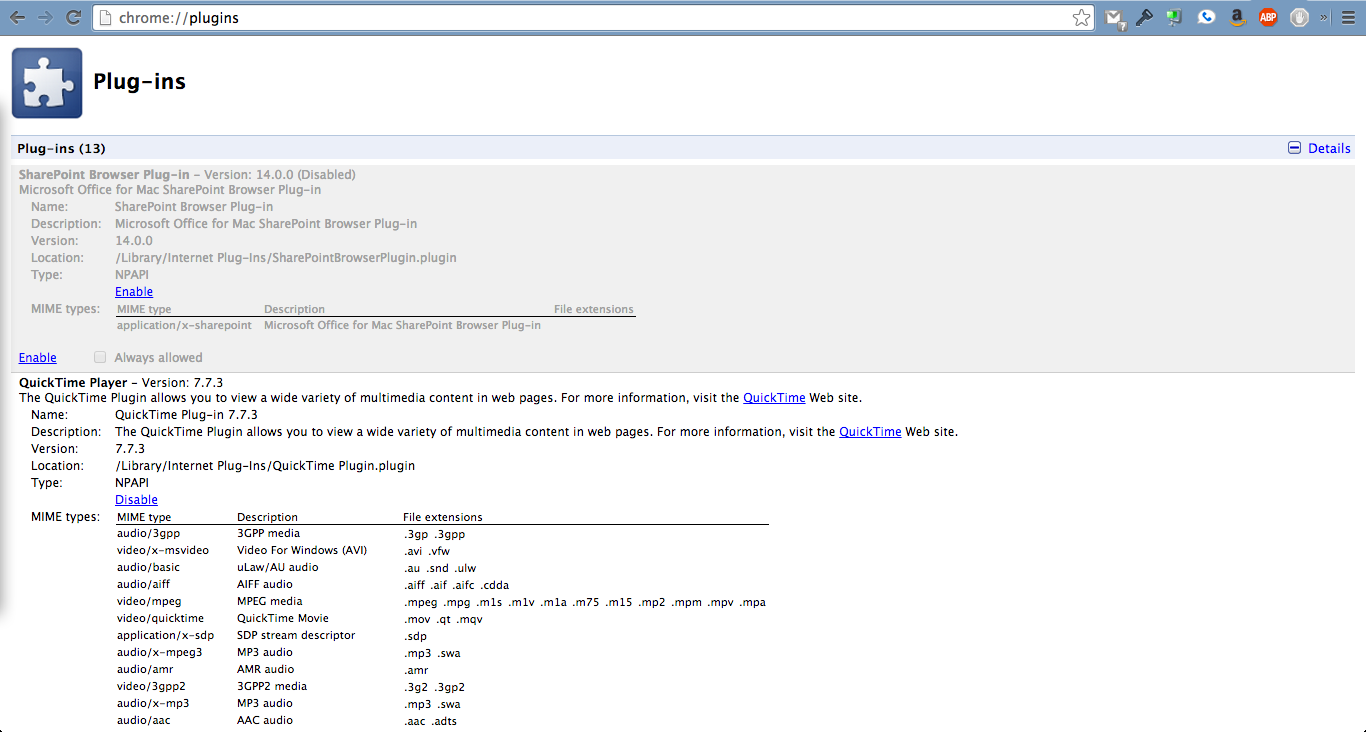The width and height of the screenshot is (1366, 732).
Task: Click the key-shaped password extension icon
Action: point(1145,17)
